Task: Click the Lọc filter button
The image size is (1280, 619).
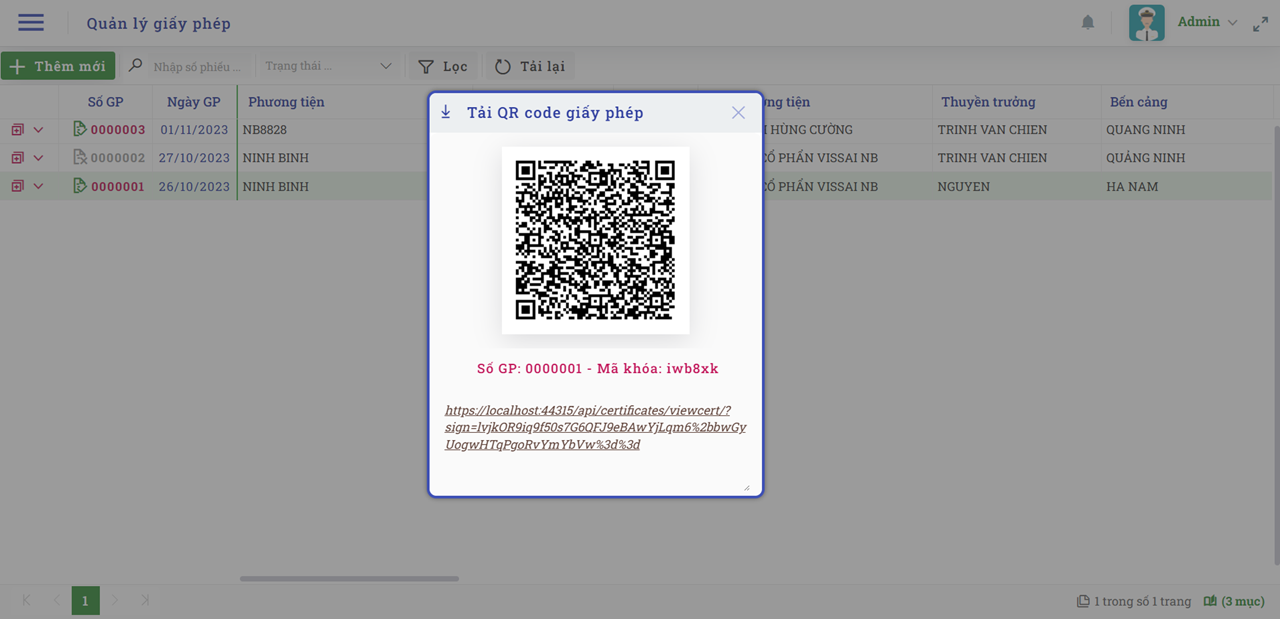Action: click(x=443, y=66)
